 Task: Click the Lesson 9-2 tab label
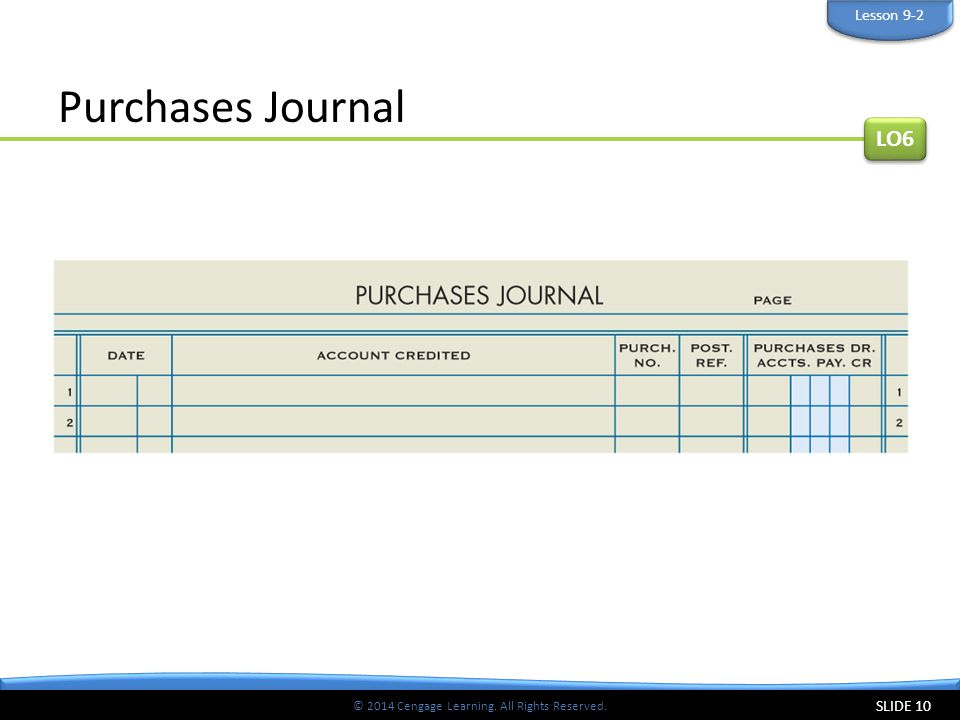(888, 15)
